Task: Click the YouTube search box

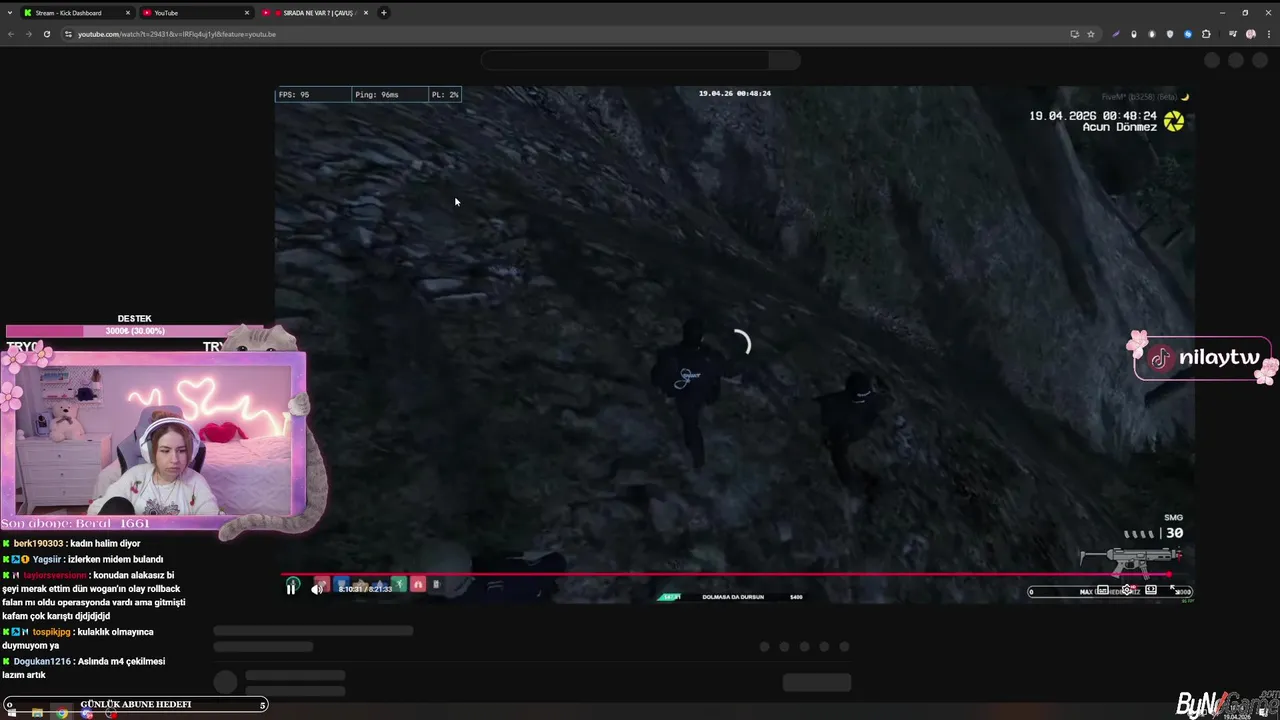Action: tap(625, 60)
